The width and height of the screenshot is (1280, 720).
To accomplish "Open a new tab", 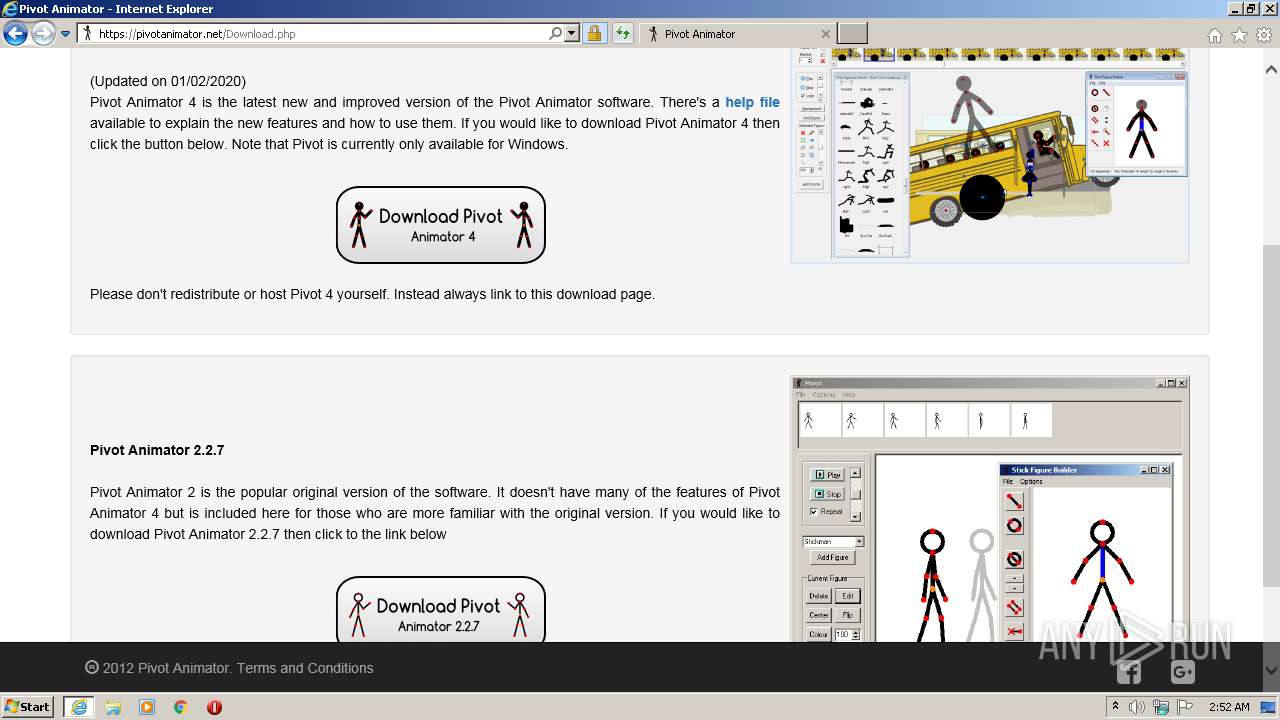I will click(852, 34).
